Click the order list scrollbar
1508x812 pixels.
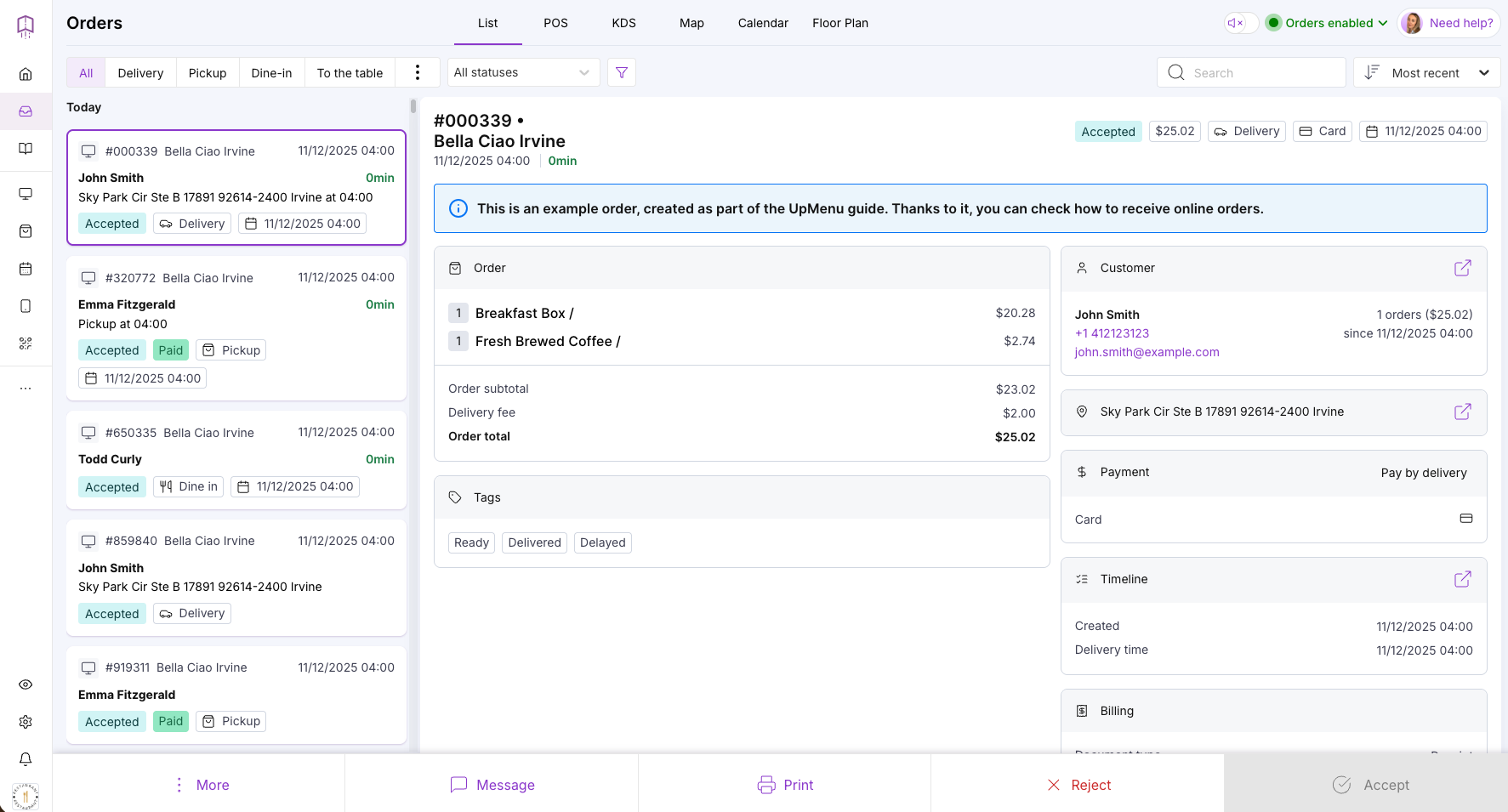pos(413,106)
